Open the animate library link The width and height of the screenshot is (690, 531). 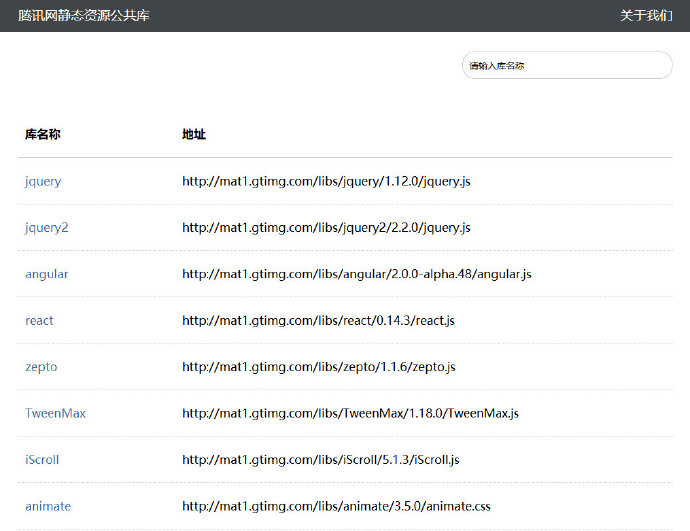pyautogui.click(x=48, y=506)
